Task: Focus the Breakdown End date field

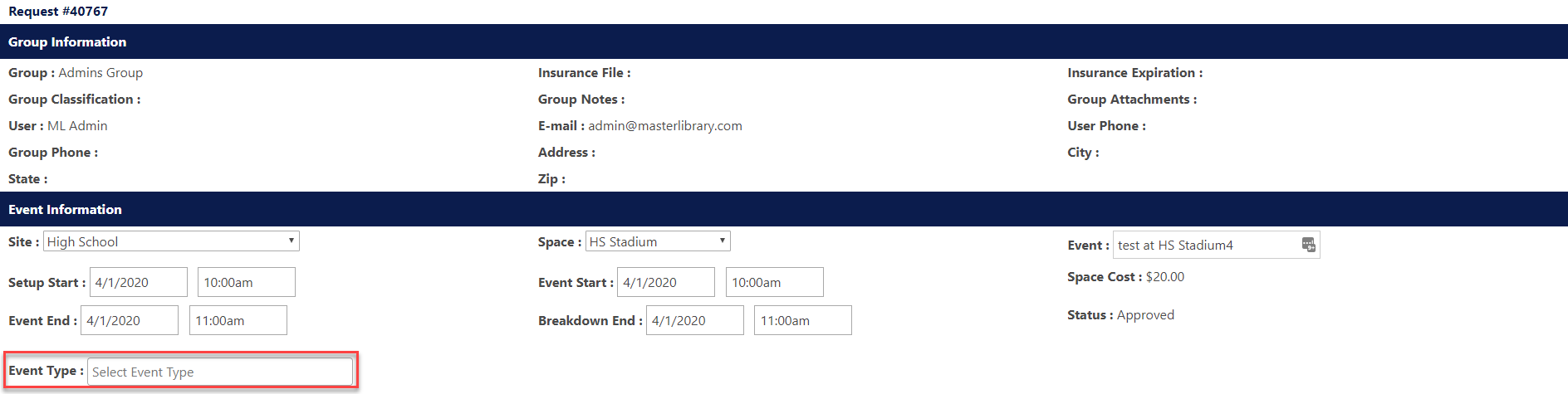Action: (695, 320)
